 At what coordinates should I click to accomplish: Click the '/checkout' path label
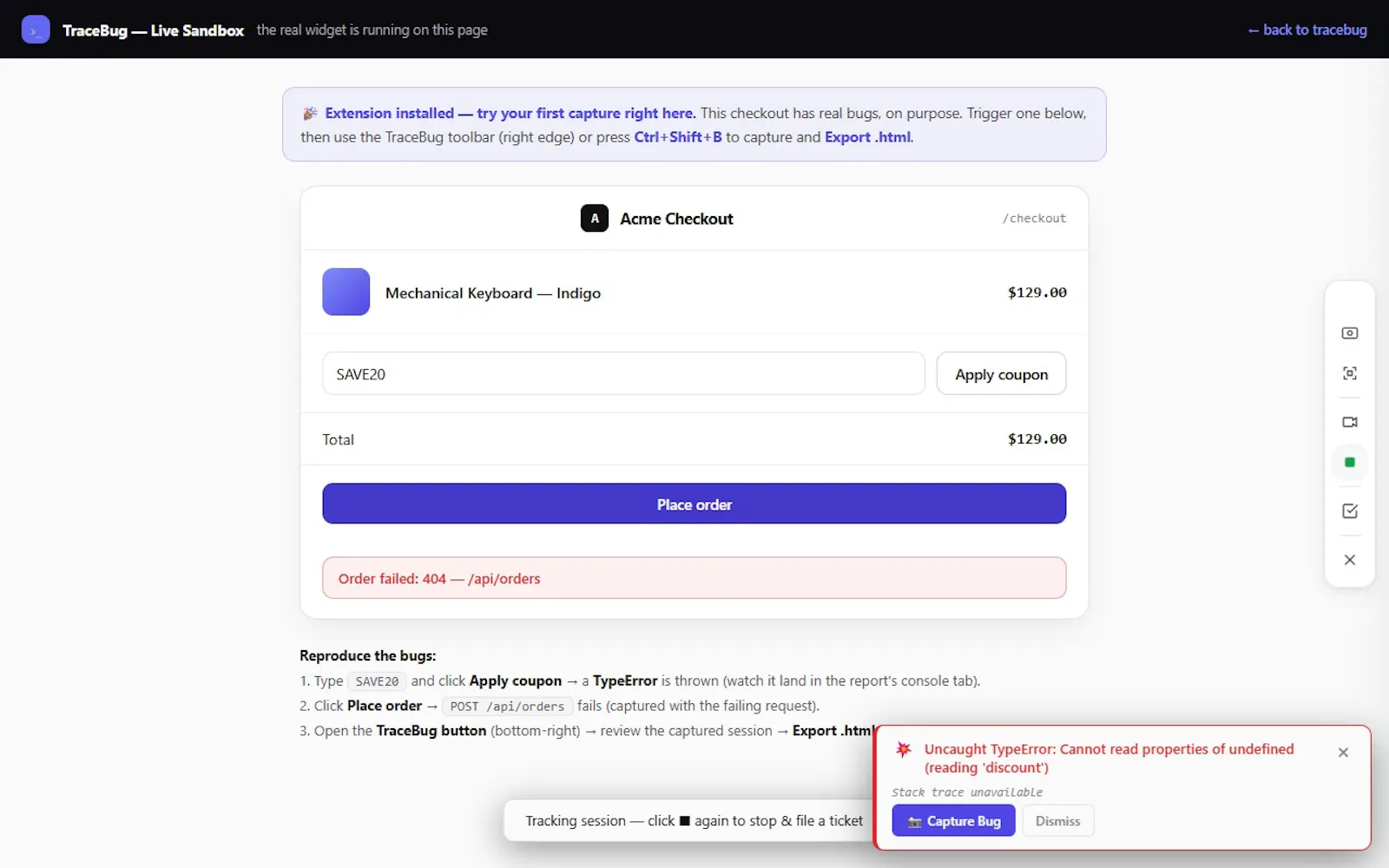[x=1034, y=219]
